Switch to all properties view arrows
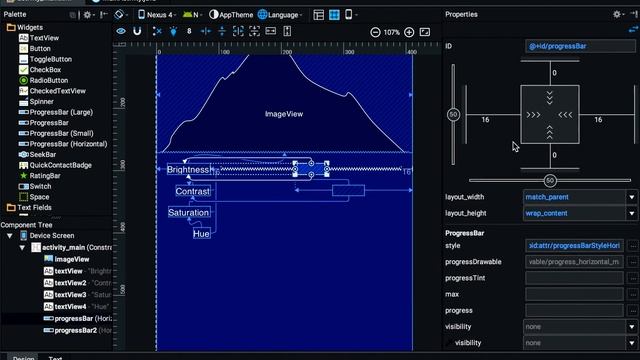640x360 pixels. tap(633, 30)
